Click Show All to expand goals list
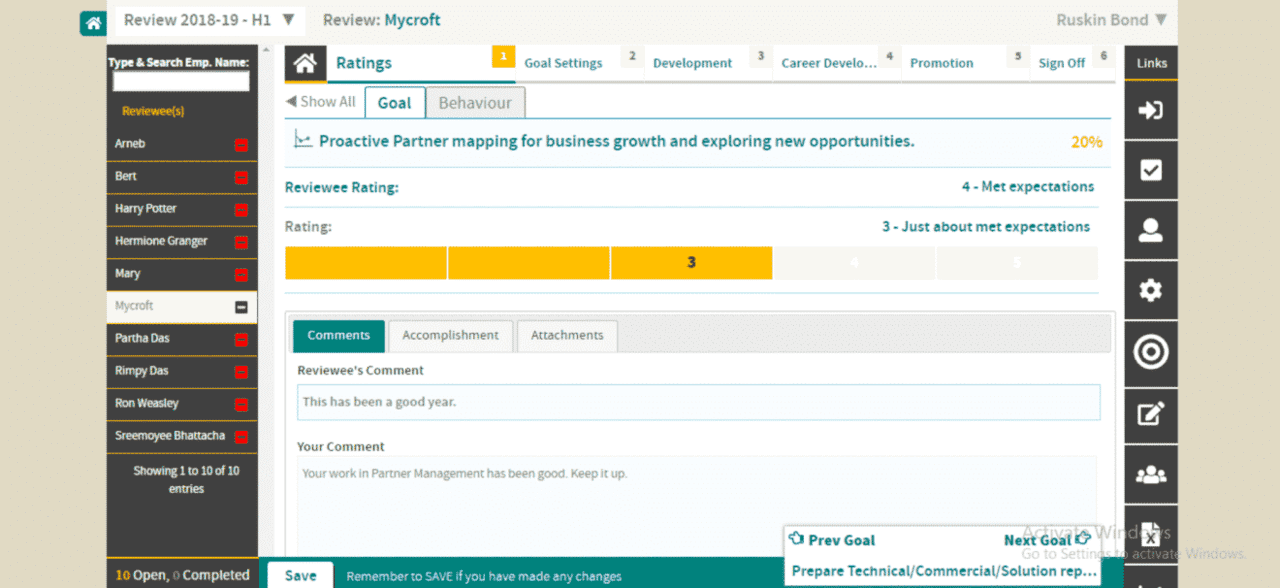The height and width of the screenshot is (588, 1280). (x=320, y=102)
